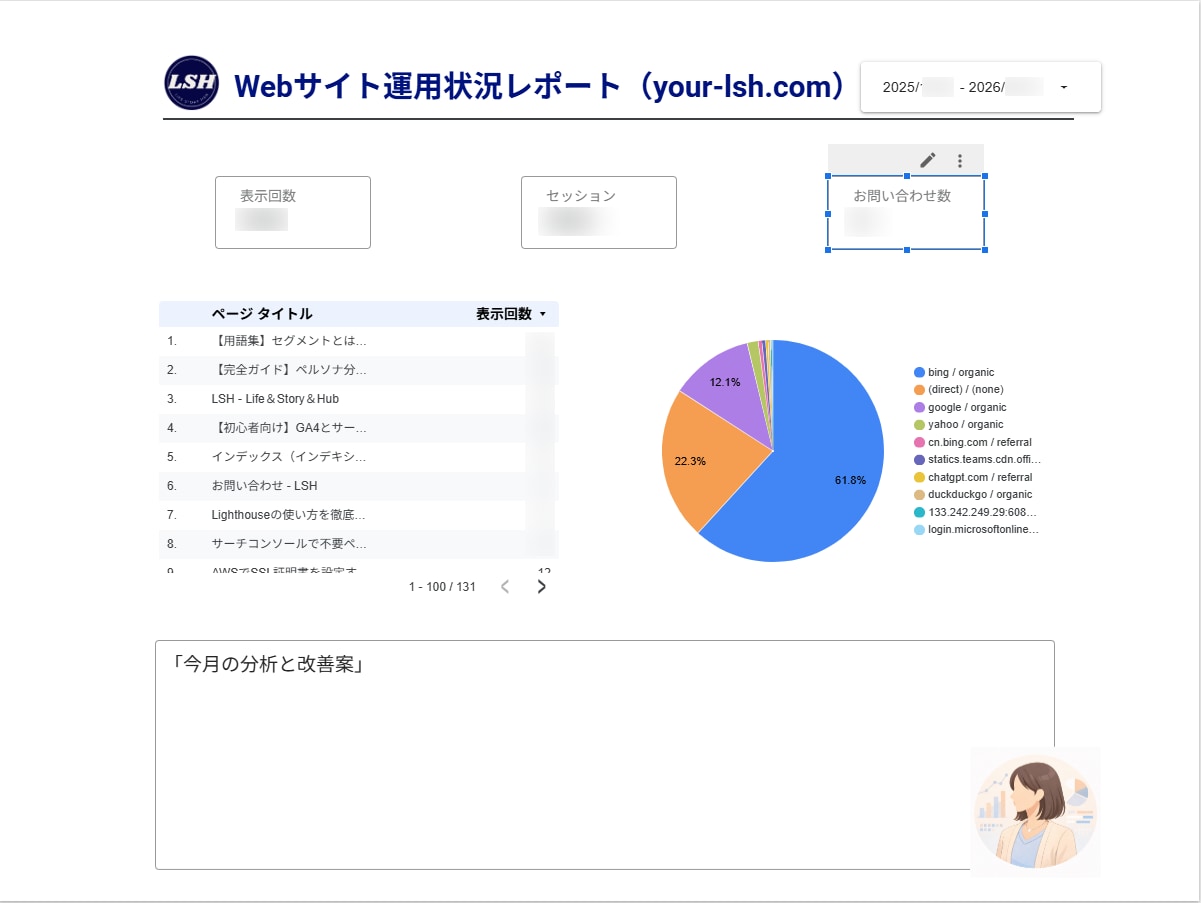Go to previous table page arrow
Viewport: 1201px width, 903px height.
(x=505, y=587)
